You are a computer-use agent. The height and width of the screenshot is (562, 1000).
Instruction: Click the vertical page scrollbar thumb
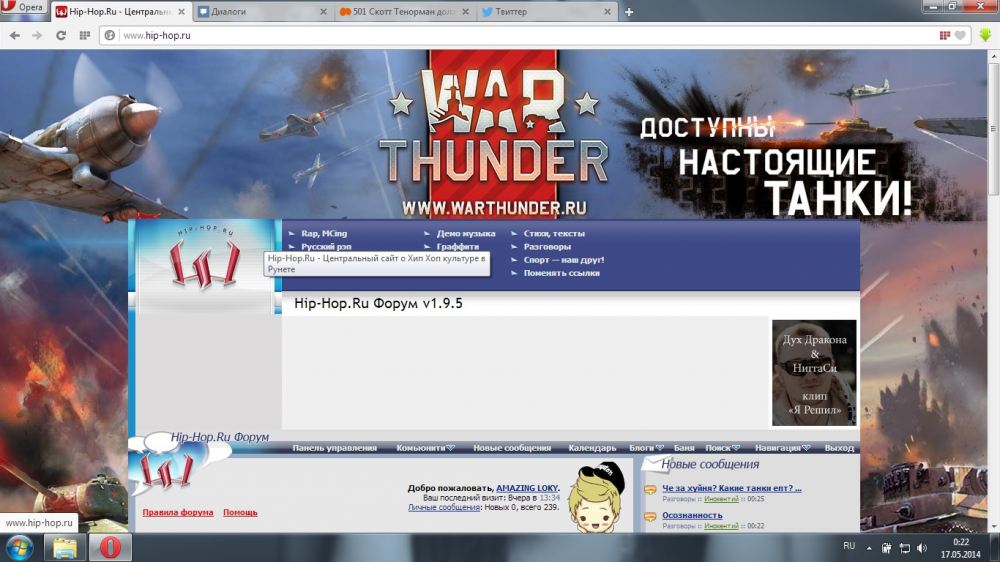tap(993, 131)
